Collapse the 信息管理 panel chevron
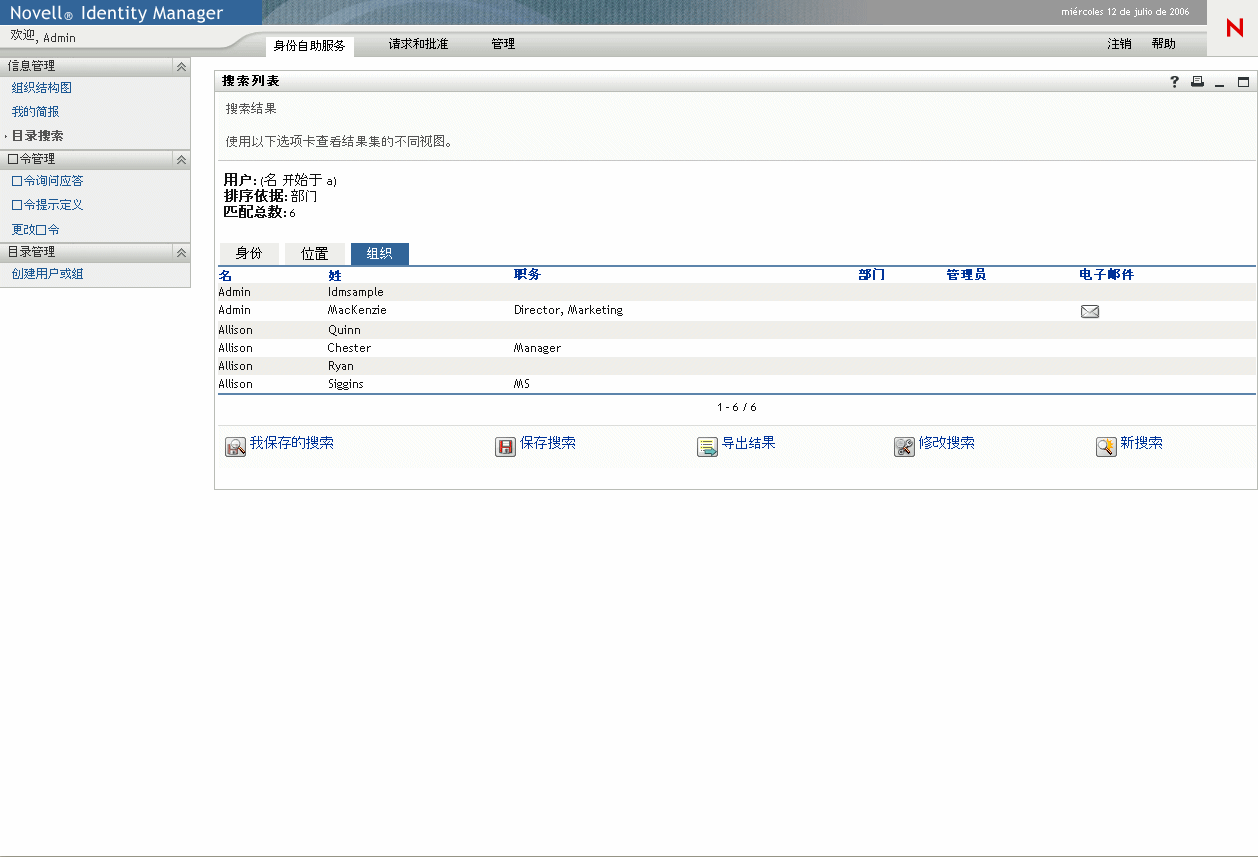 181,66
